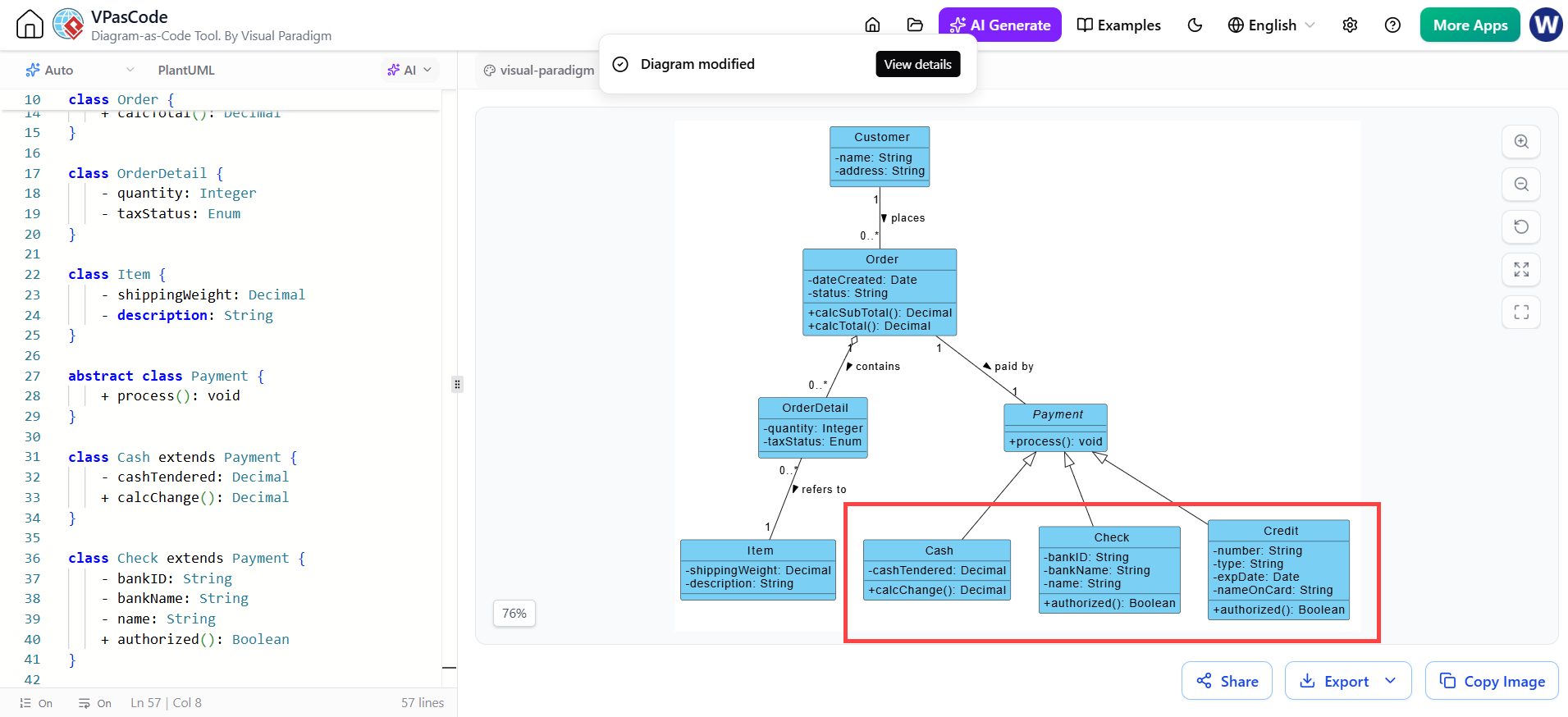Click the 'refers to' relationship label
The width and height of the screenshot is (1568, 717).
point(823,490)
